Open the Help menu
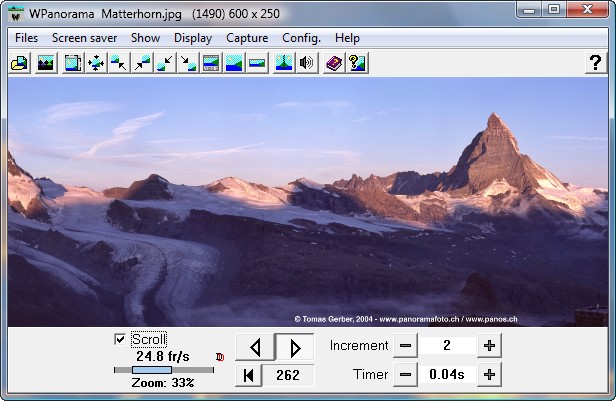The height and width of the screenshot is (401, 616). [x=347, y=38]
